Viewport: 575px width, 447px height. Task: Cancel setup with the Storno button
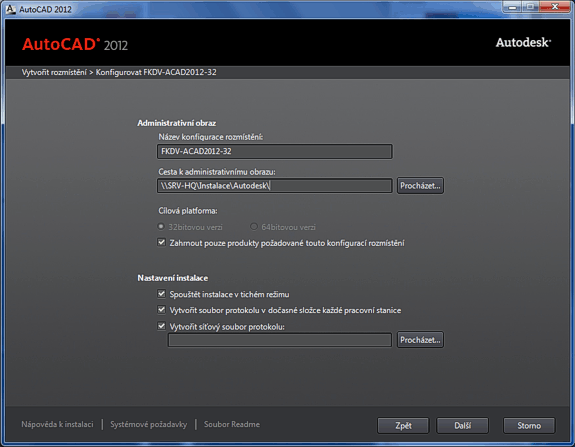click(529, 425)
